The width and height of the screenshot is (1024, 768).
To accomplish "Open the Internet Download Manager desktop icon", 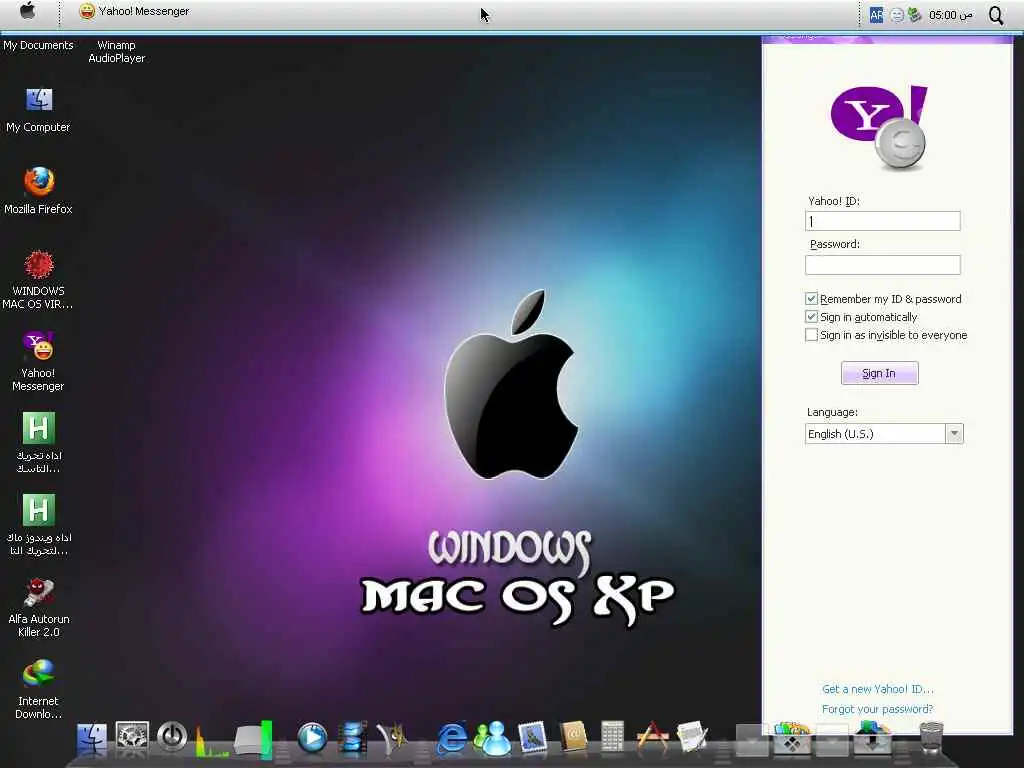I will click(x=39, y=689).
